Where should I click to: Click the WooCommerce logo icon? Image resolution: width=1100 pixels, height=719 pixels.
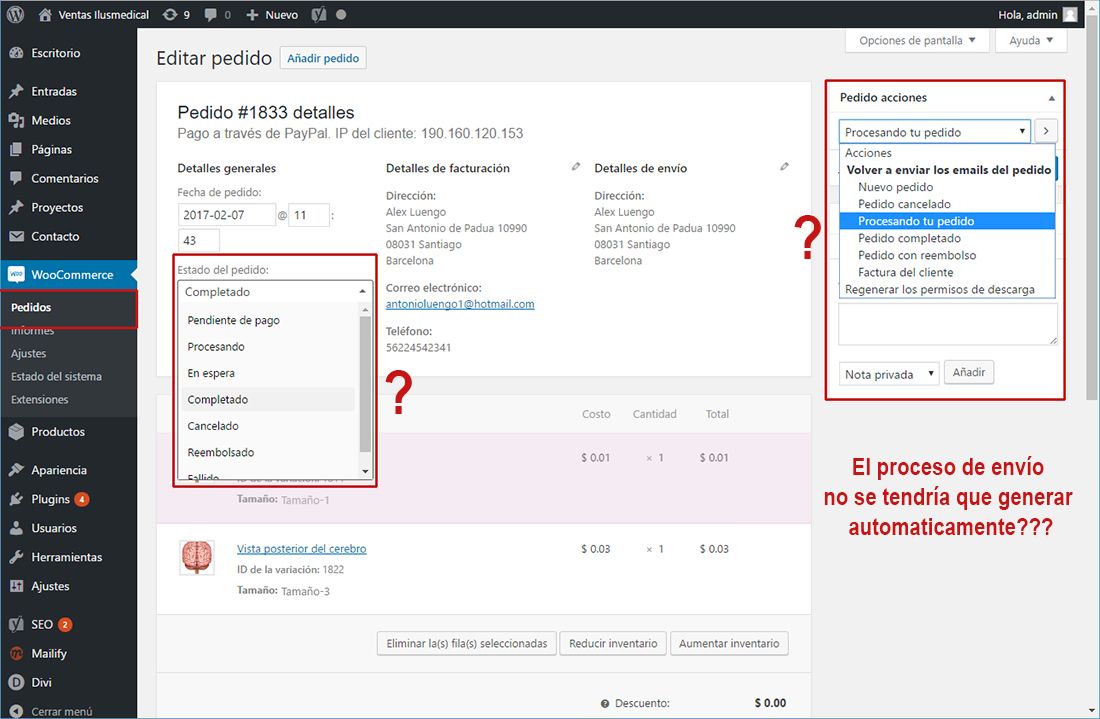16,274
